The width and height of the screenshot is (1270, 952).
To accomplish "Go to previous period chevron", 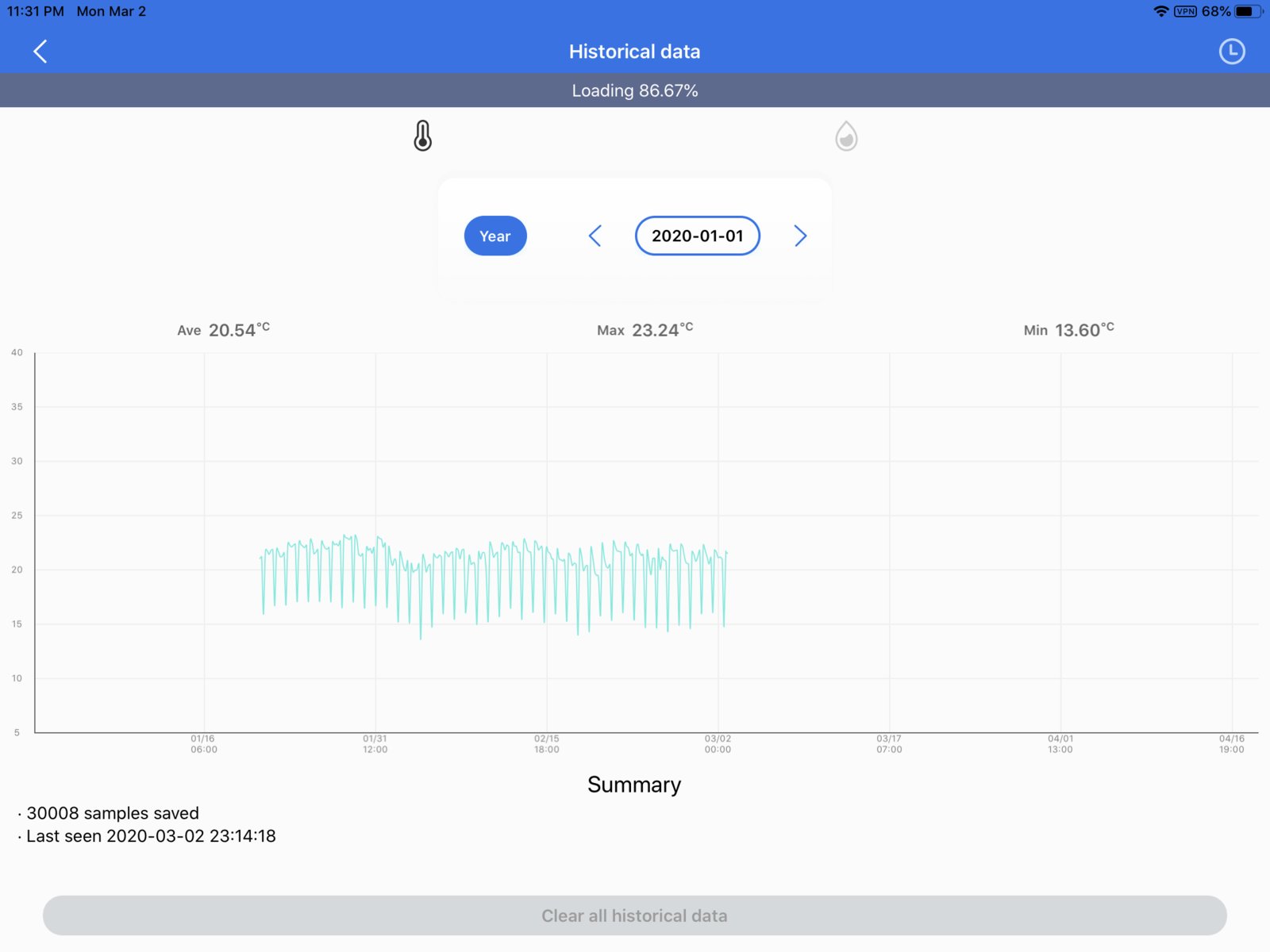I will (x=595, y=236).
